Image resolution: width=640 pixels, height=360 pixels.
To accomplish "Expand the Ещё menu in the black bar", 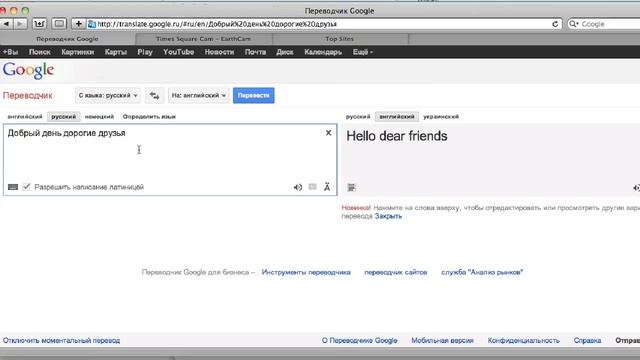I will point(363,52).
